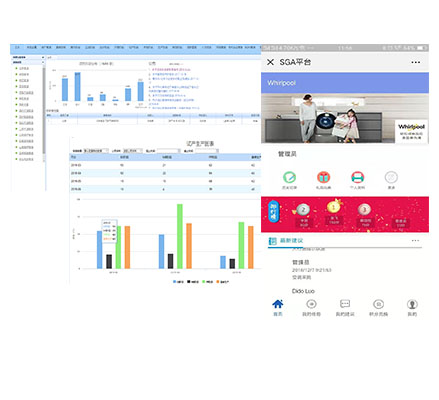The image size is (439, 400).
Task: Select the 最新建议 tab label
Action: tap(291, 241)
